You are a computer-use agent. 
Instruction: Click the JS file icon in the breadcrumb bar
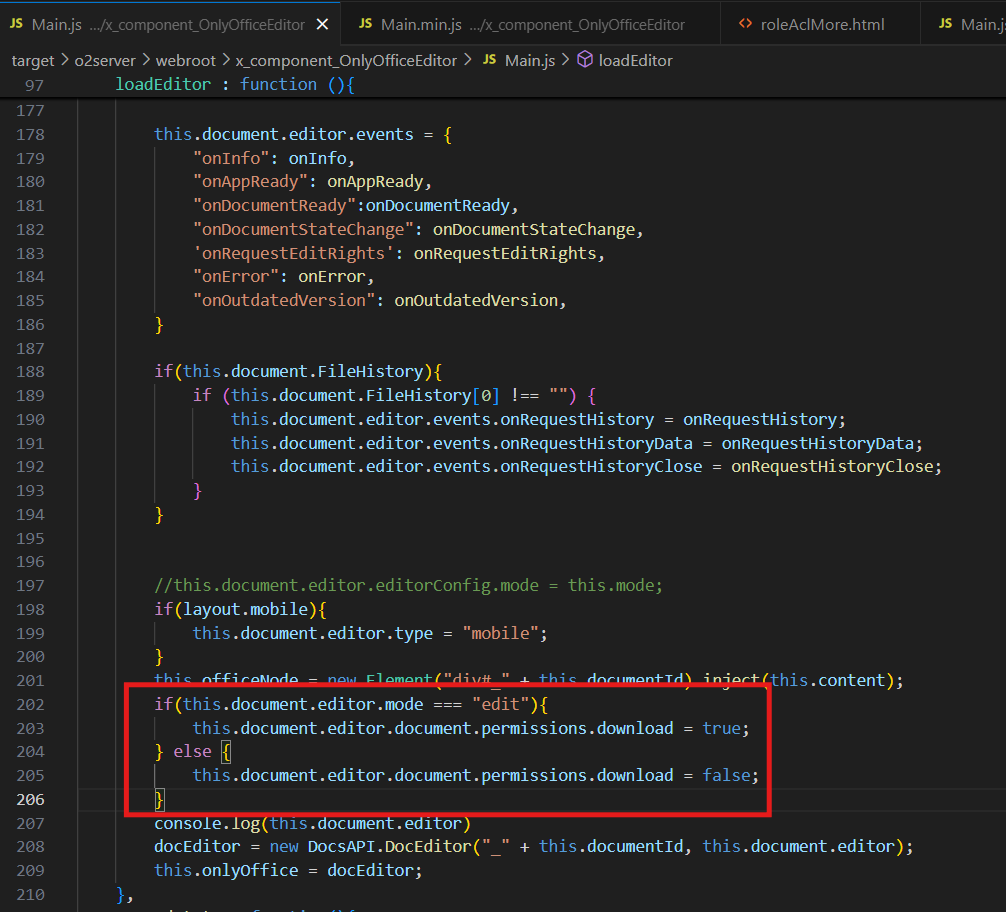click(489, 61)
